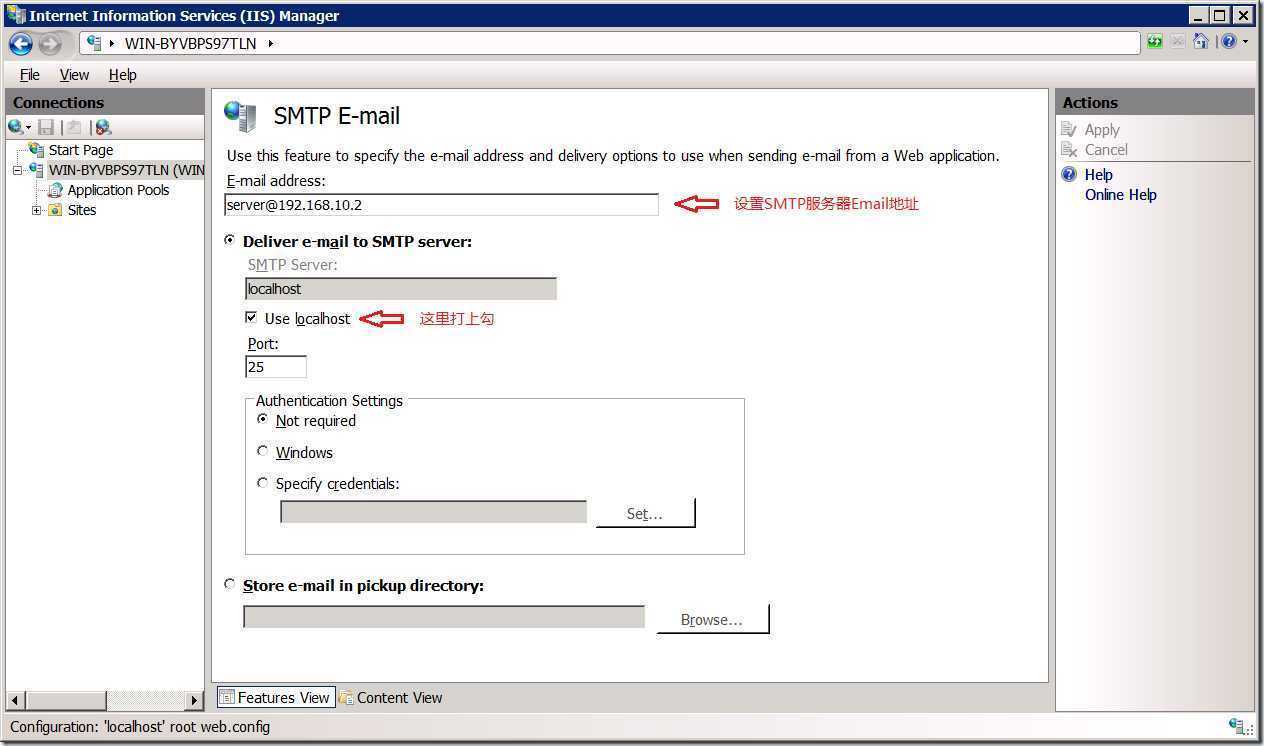Select Specify credentials option
This screenshot has height=746, width=1264.
tap(263, 482)
